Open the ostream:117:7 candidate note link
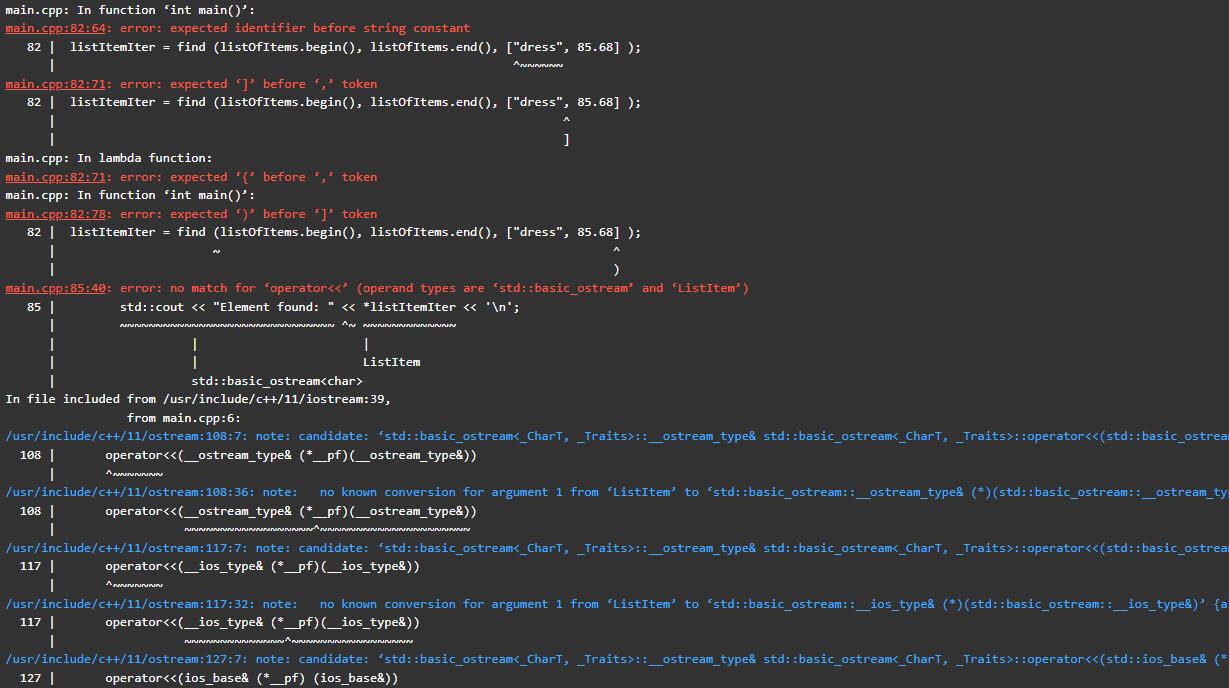The image size is (1229, 688). tap(120, 547)
